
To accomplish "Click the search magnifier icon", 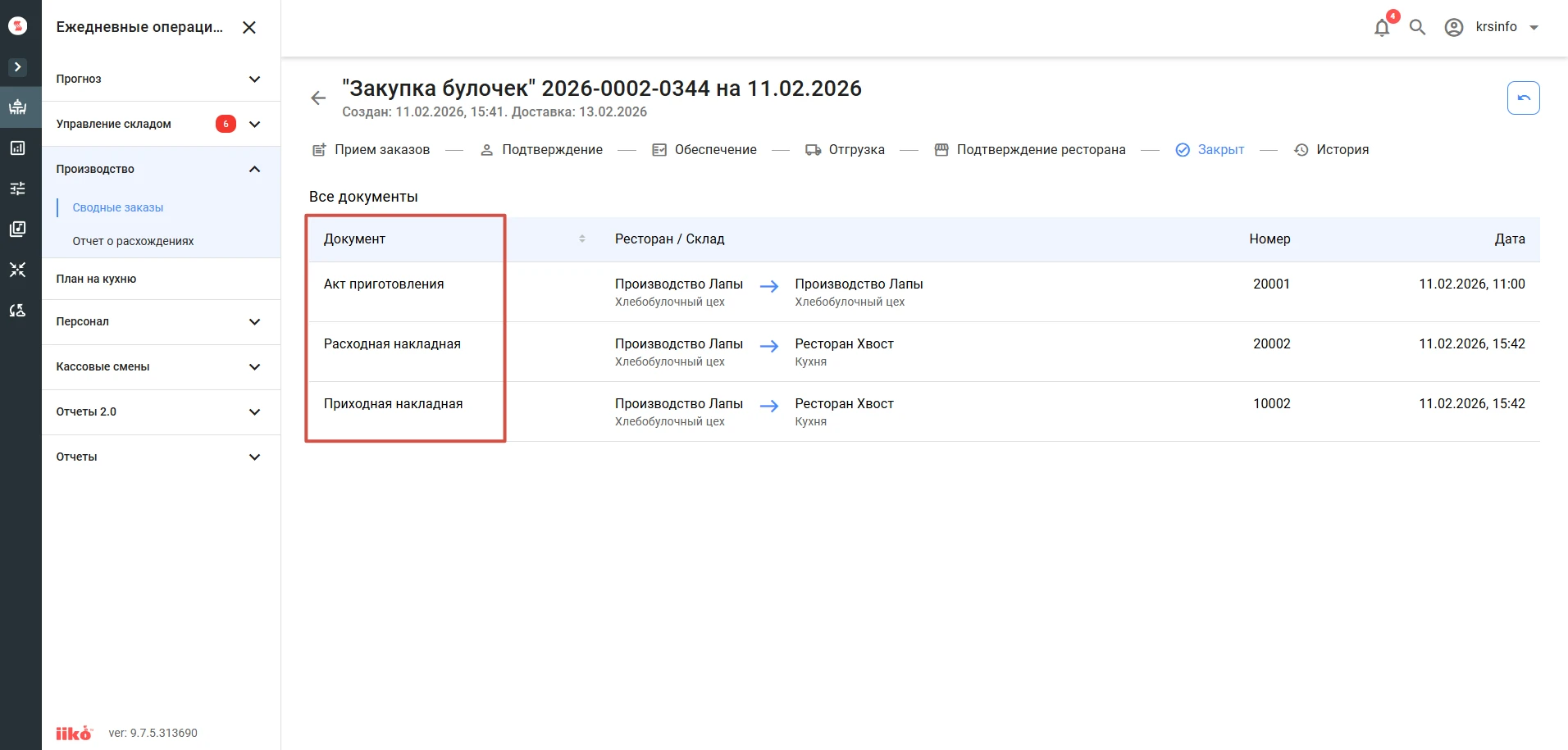I will coord(1417,27).
